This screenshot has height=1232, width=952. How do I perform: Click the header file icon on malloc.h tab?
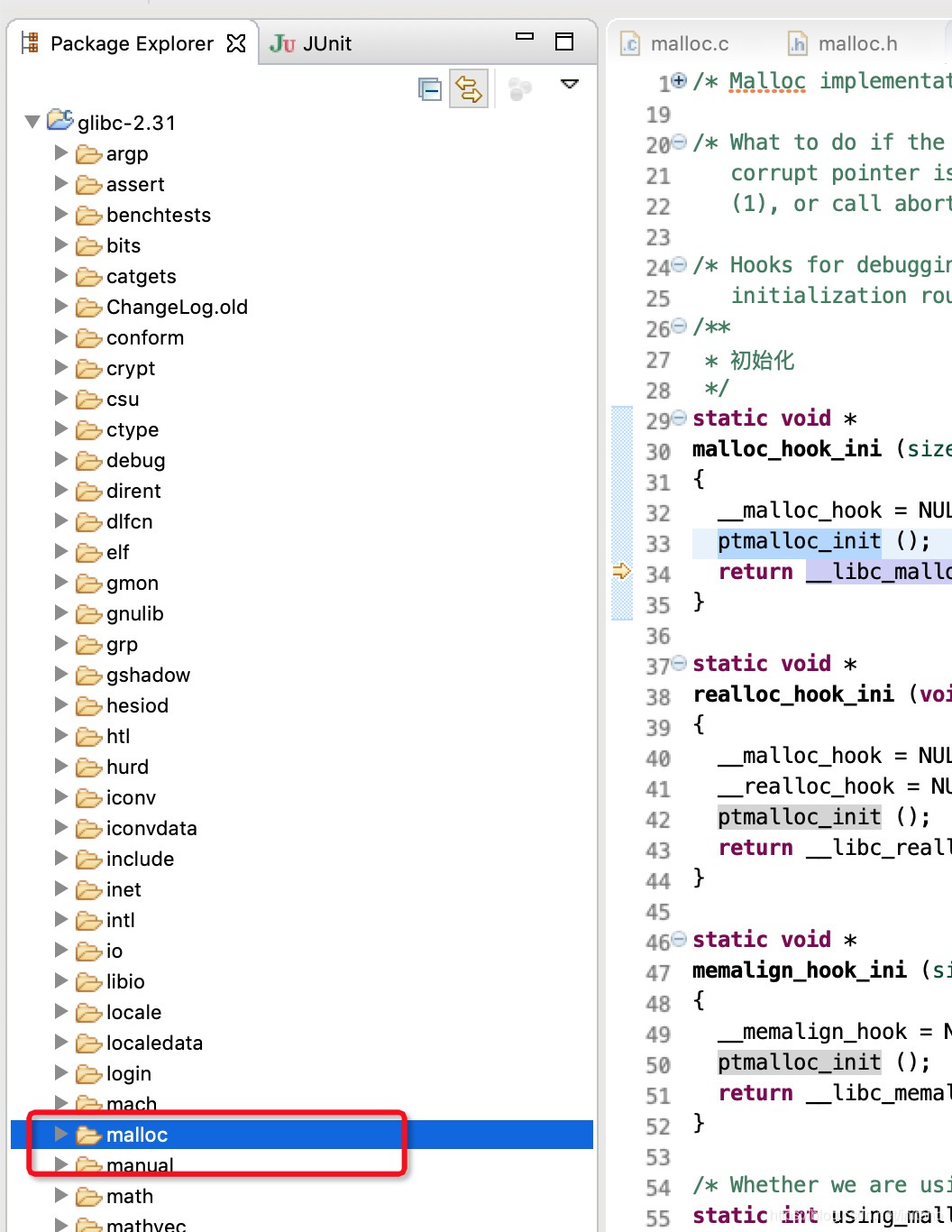tap(798, 43)
